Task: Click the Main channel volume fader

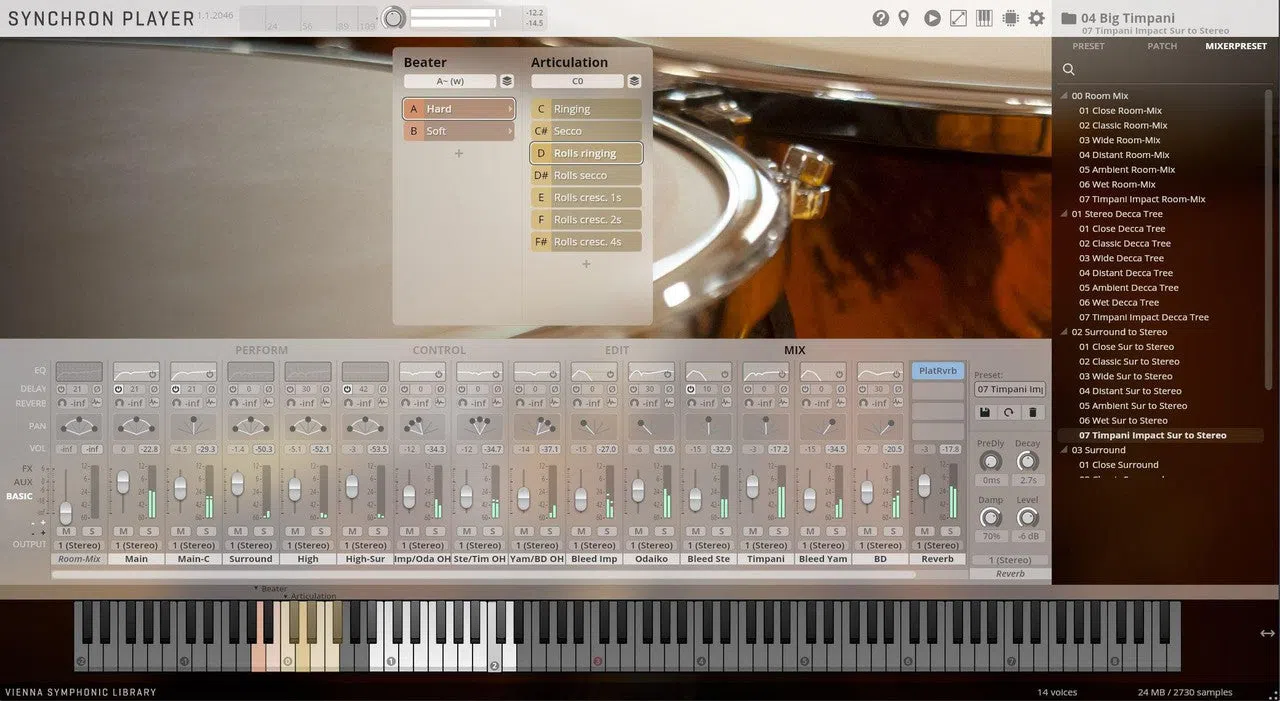Action: click(x=123, y=482)
